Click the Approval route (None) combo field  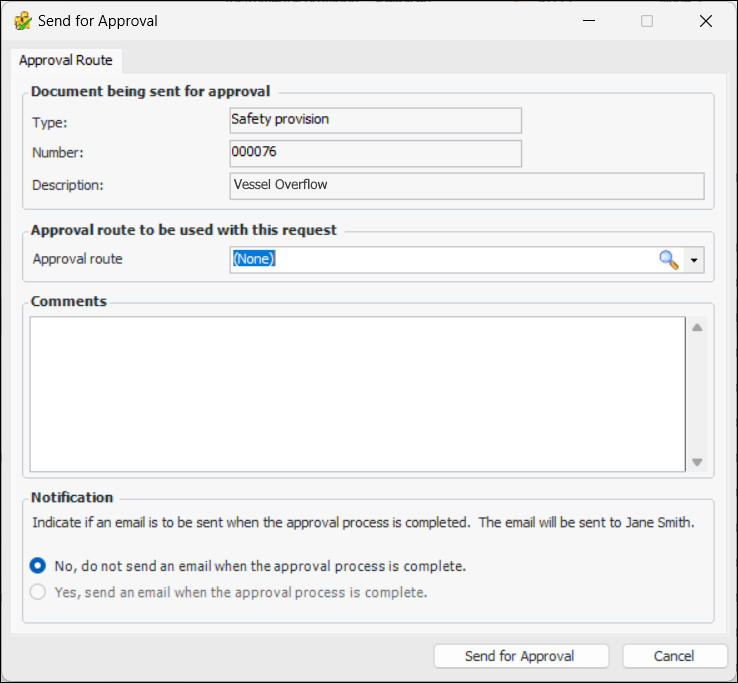coord(440,260)
